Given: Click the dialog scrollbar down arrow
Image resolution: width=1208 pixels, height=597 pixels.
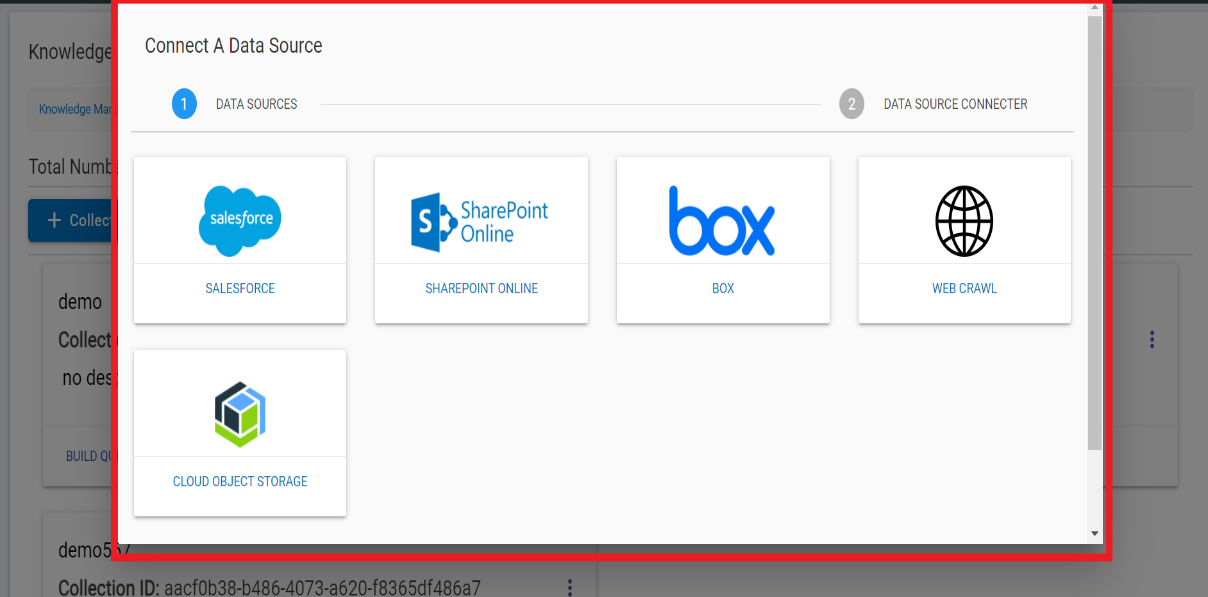Looking at the screenshot, I should 1095,534.
